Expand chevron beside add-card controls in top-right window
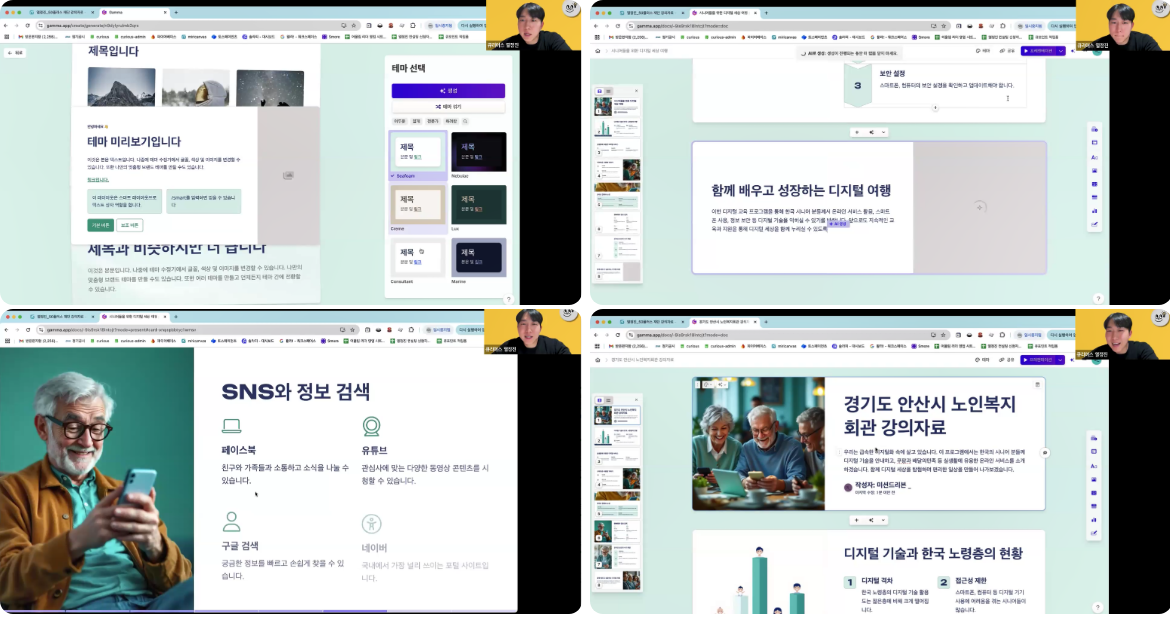1170x618 pixels. coord(883,132)
